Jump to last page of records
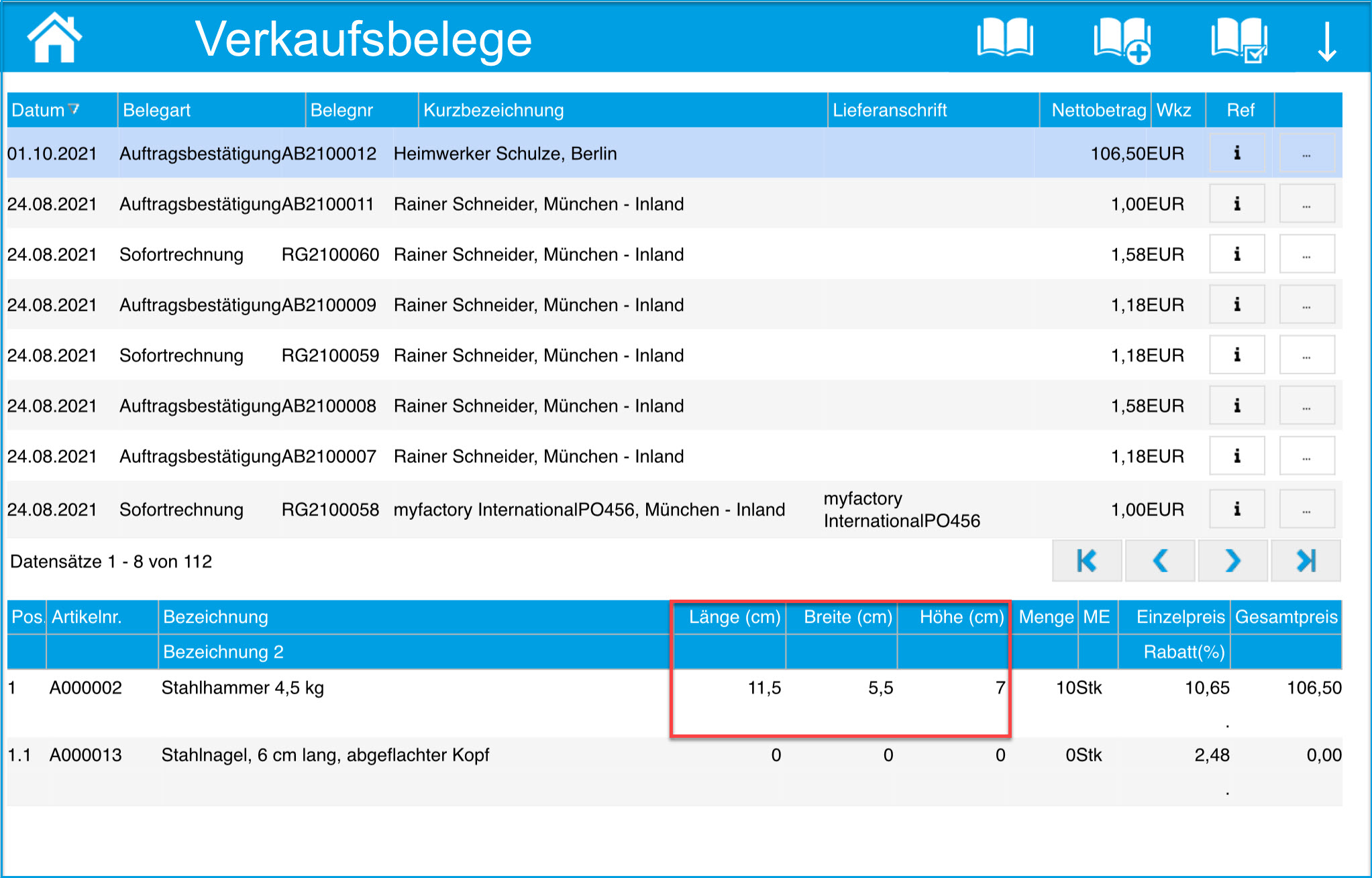1372x878 pixels. click(1306, 561)
